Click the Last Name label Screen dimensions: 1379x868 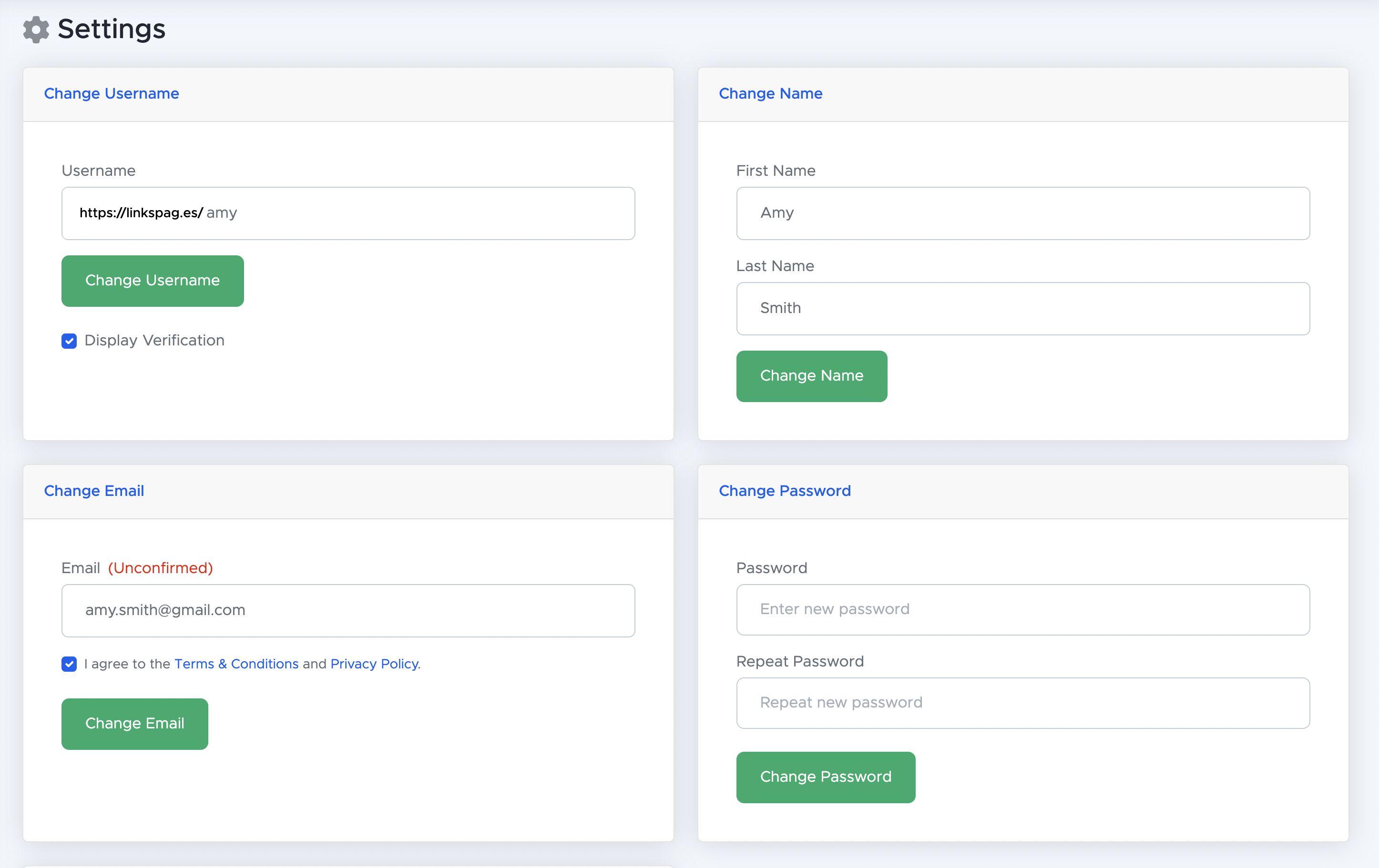tap(775, 266)
